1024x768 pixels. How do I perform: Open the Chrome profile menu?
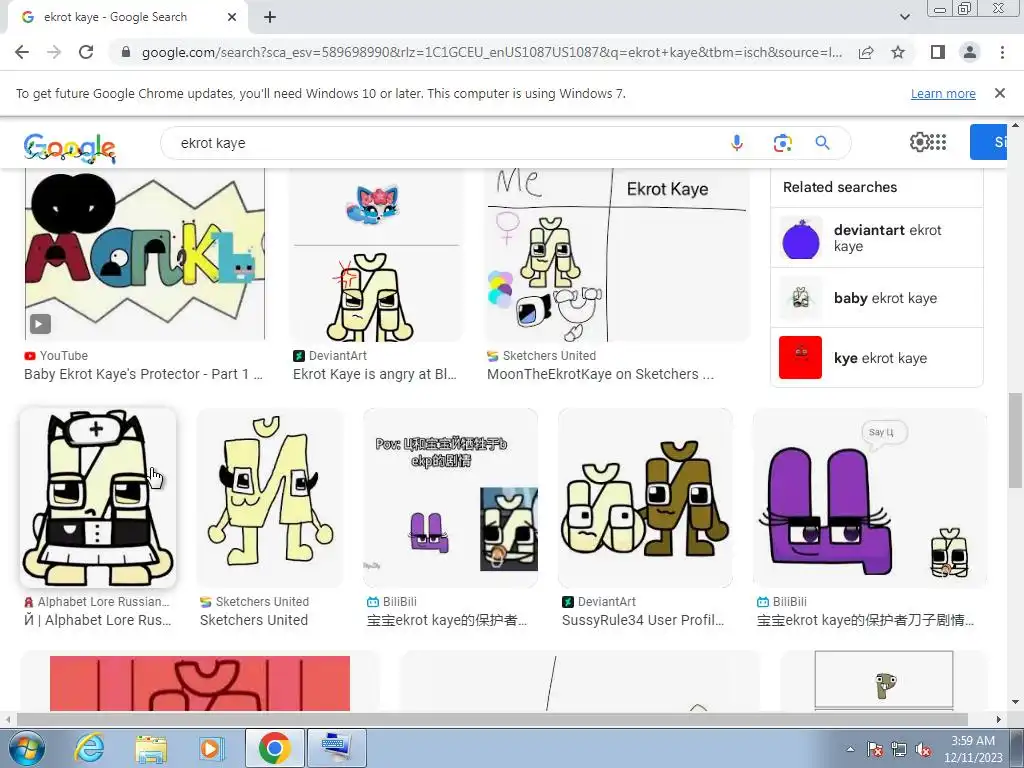[x=970, y=52]
